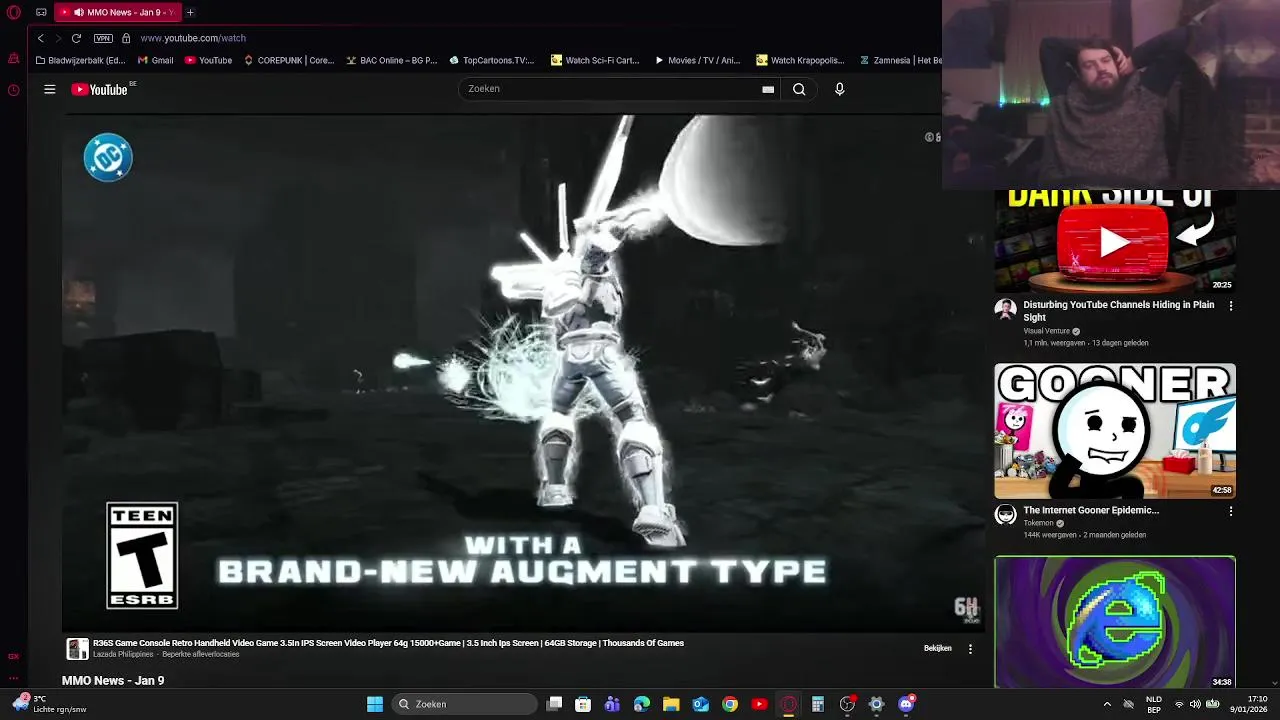
Task: Open The Internet Gooner Epidemic... title
Action: click(1091, 510)
